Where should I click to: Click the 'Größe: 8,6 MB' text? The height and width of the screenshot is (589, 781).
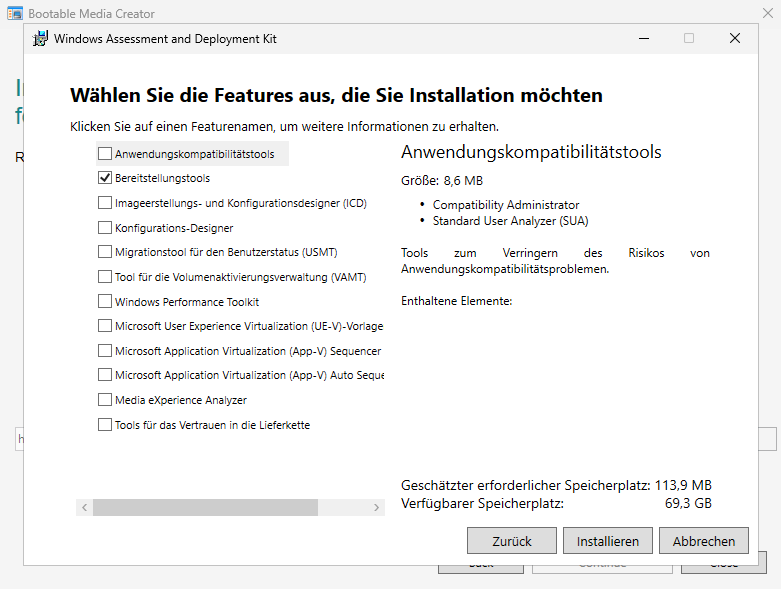pyautogui.click(x=442, y=181)
